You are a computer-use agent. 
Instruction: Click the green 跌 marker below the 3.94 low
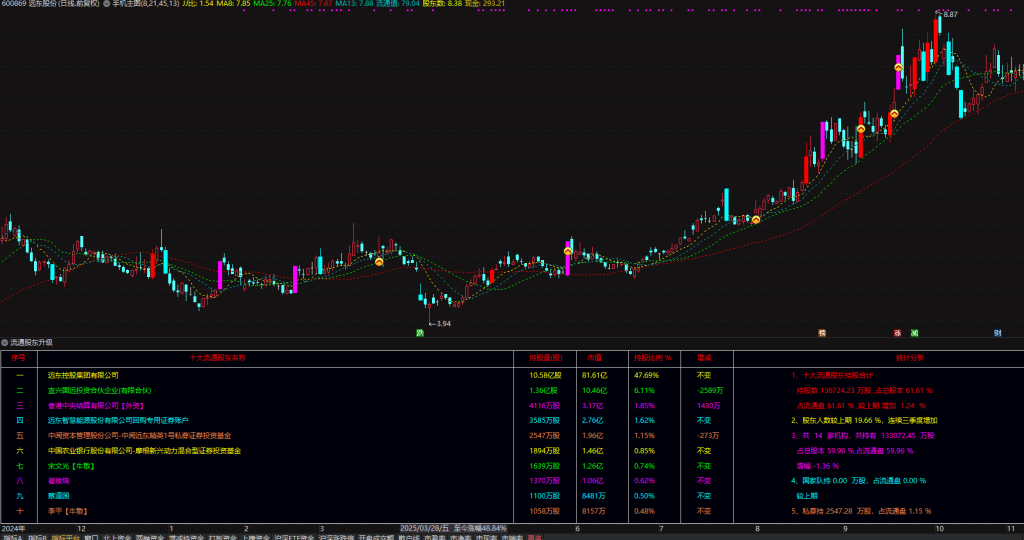tap(420, 332)
